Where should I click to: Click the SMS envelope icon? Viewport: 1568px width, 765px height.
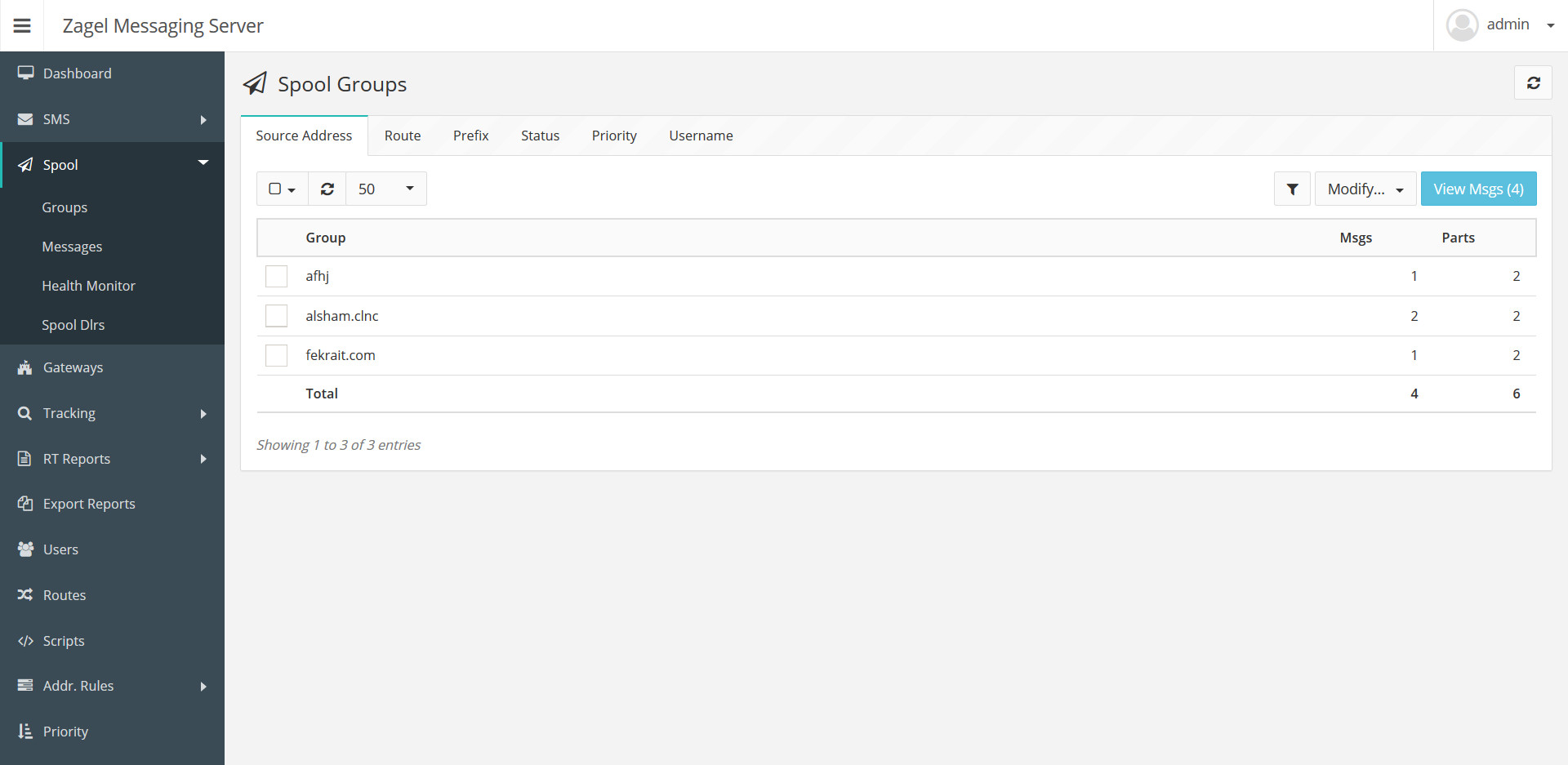tap(25, 119)
